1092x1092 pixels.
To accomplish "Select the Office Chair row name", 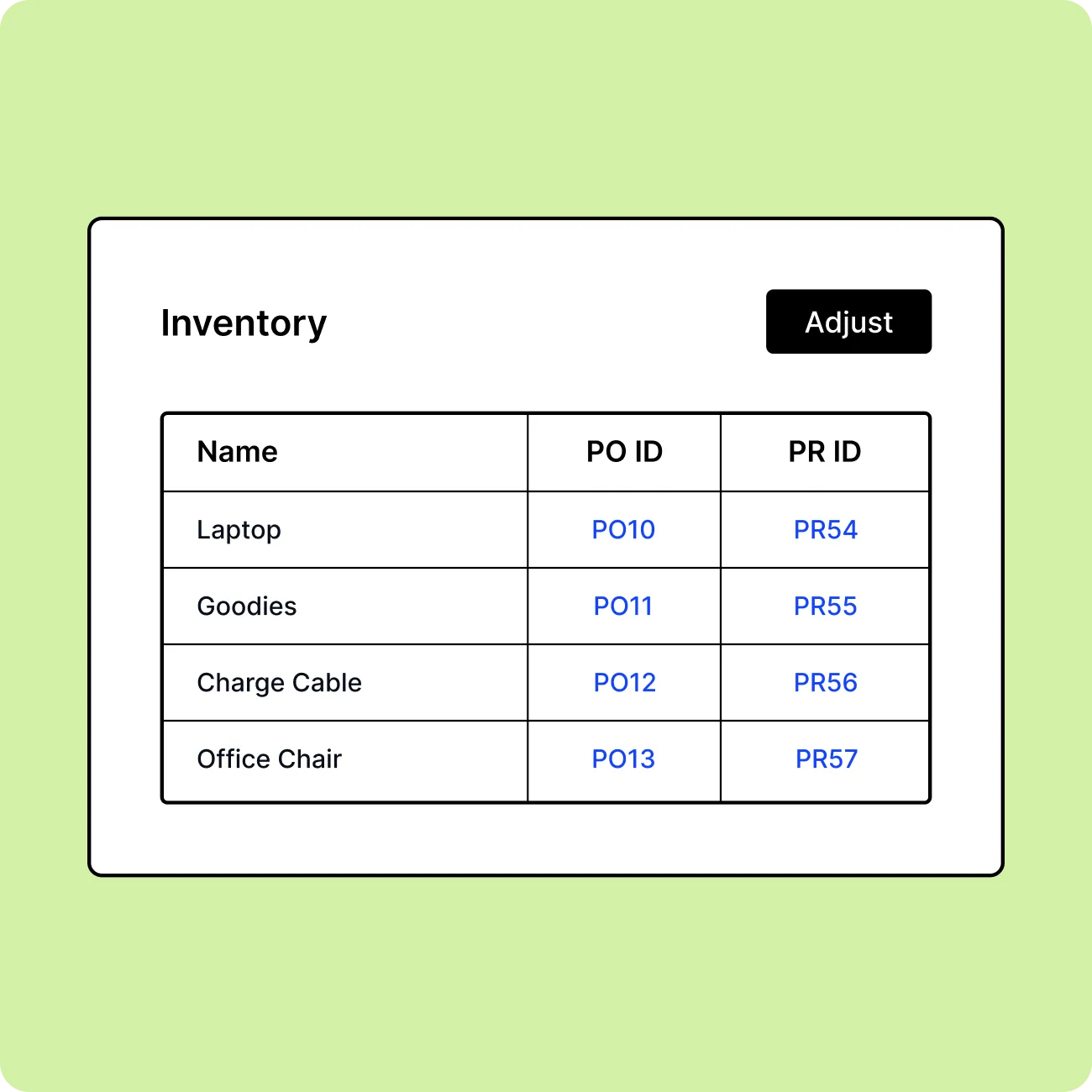I will (270, 759).
